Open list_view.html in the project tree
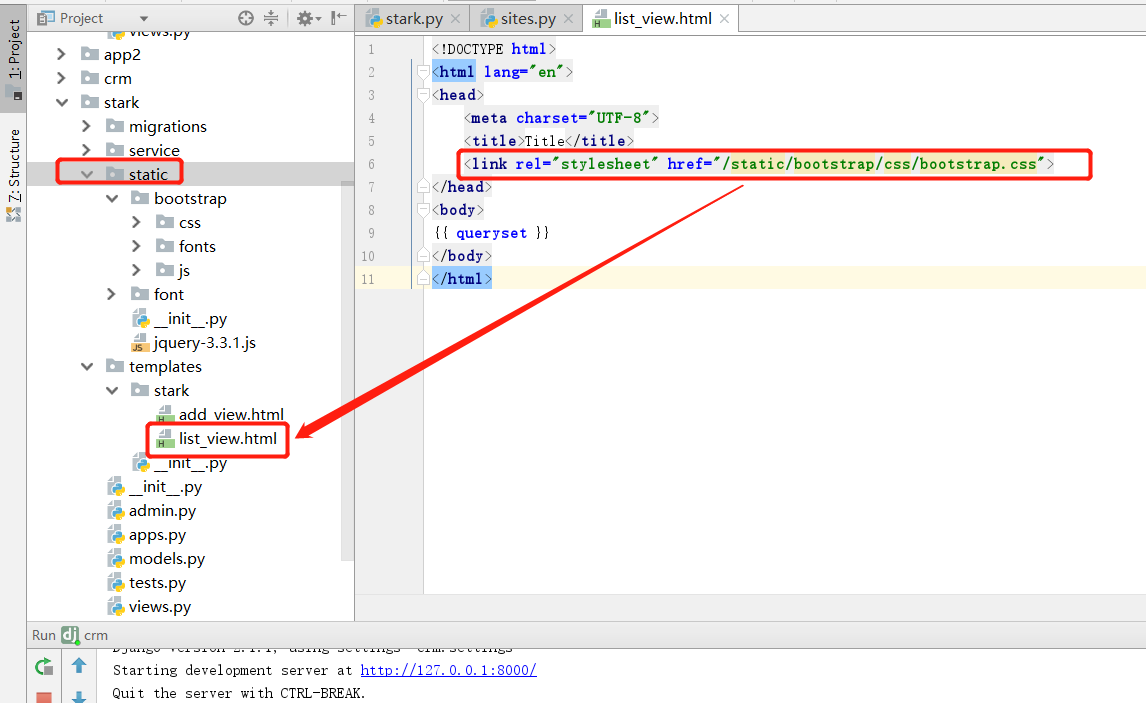The width and height of the screenshot is (1146, 703). (x=228, y=438)
